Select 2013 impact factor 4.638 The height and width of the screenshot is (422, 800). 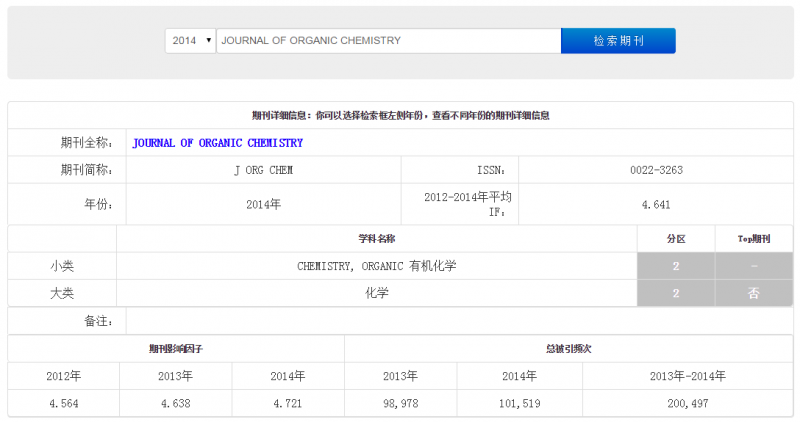[176, 404]
